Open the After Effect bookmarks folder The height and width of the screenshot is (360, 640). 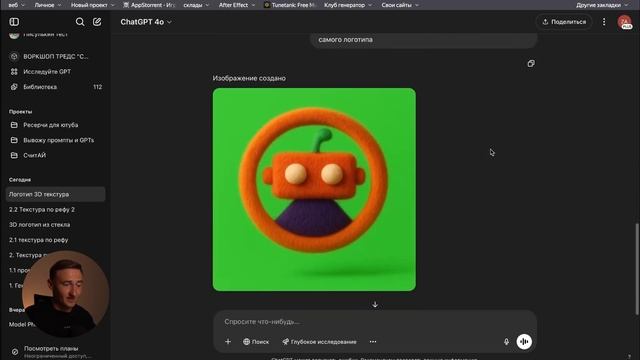tap(236, 5)
